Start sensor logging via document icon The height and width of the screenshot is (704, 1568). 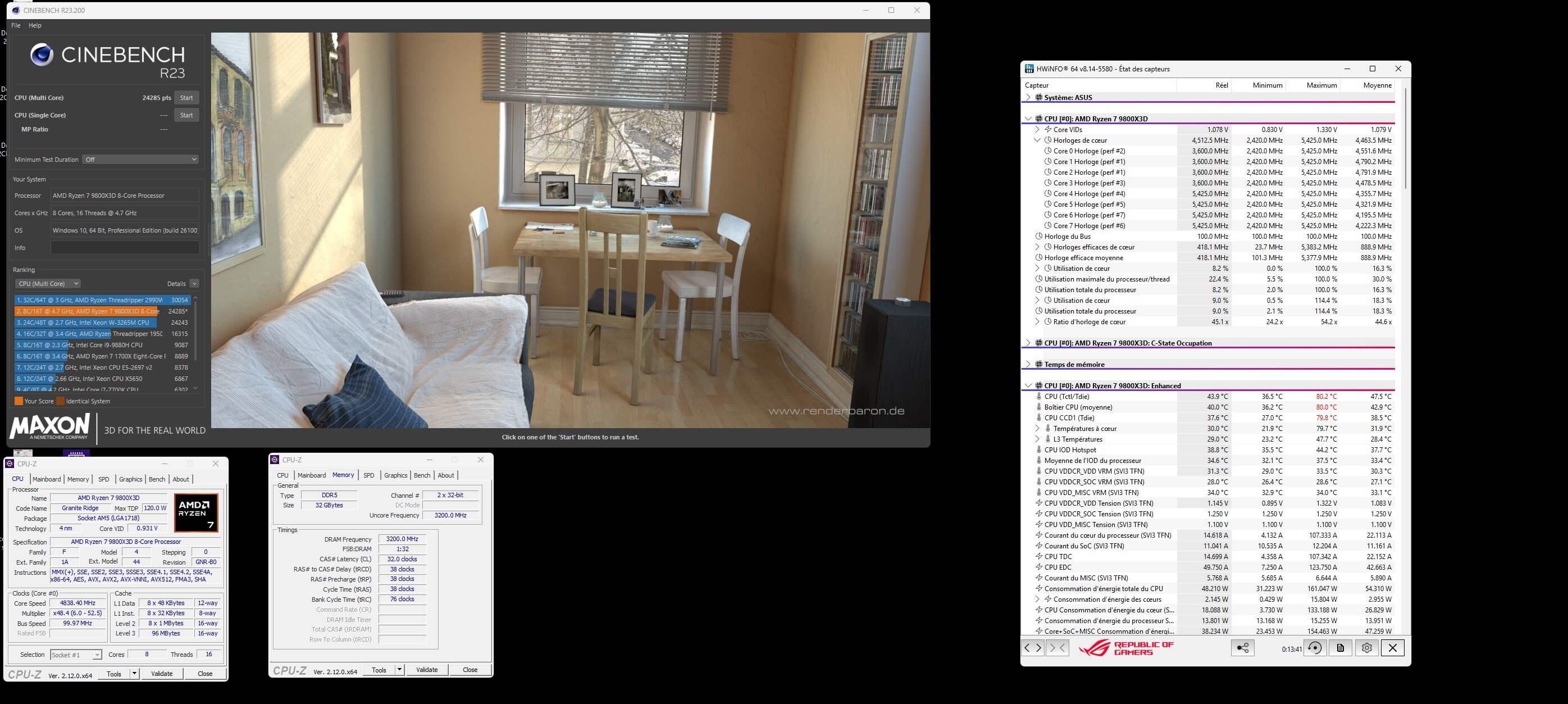pyautogui.click(x=1341, y=648)
